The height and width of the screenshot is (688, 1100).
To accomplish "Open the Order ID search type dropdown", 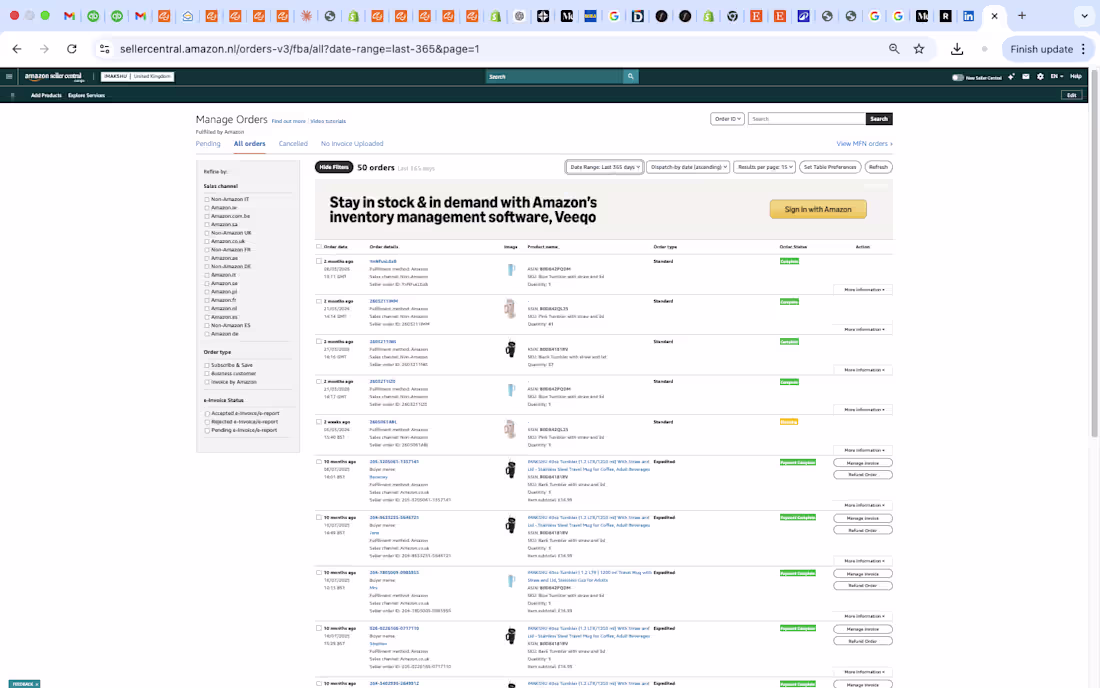I will [727, 119].
